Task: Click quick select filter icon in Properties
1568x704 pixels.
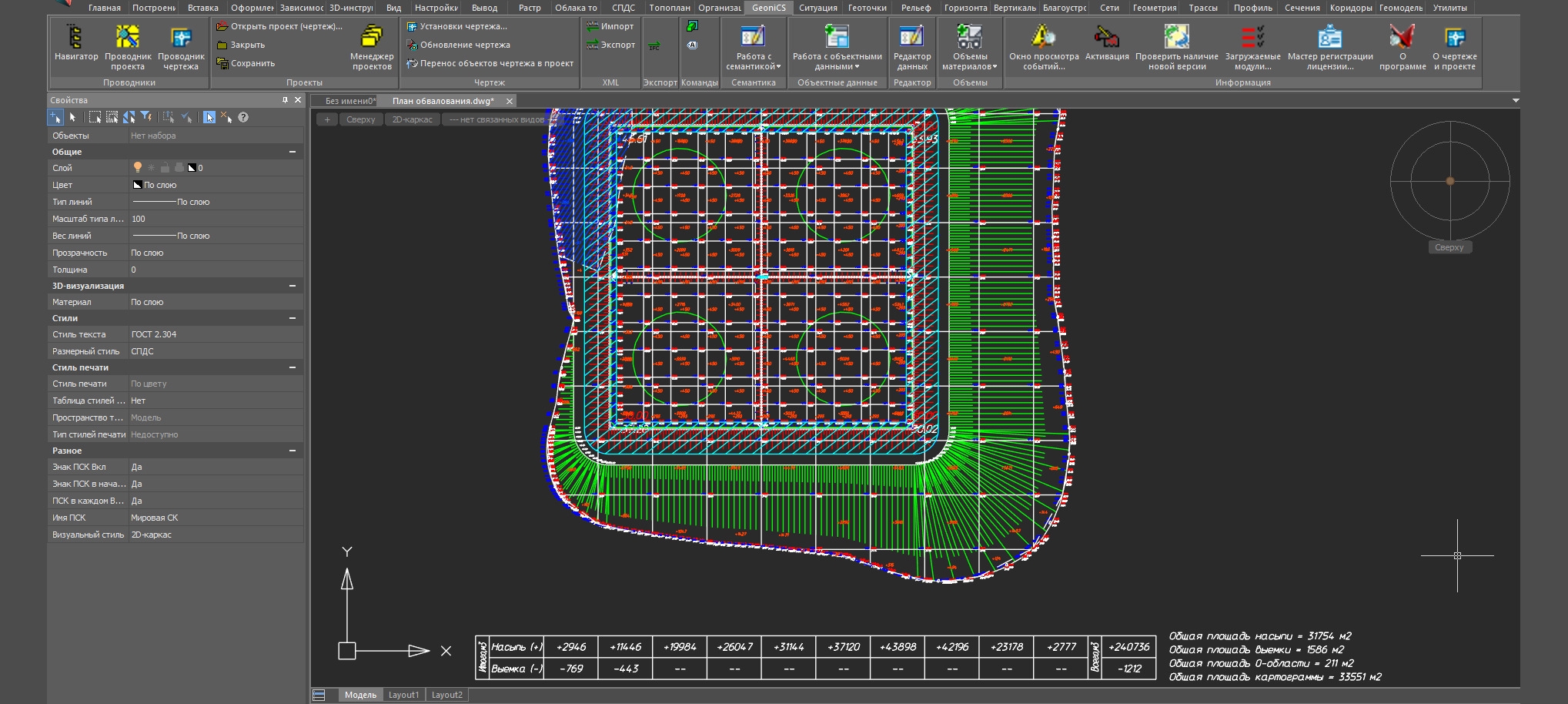Action: (x=146, y=117)
